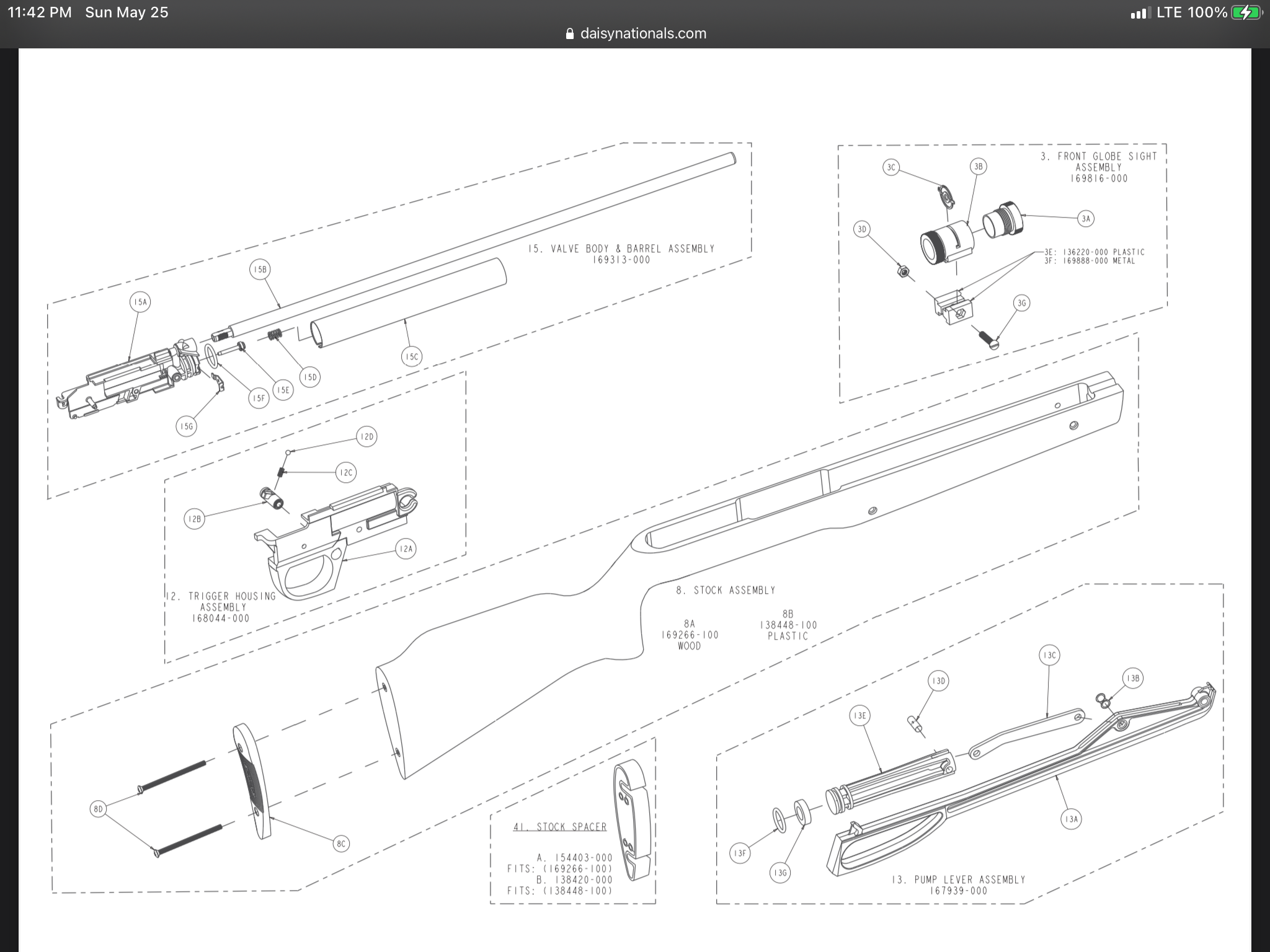The height and width of the screenshot is (952, 1270).
Task: Click callout bubble 15E
Action: (283, 390)
